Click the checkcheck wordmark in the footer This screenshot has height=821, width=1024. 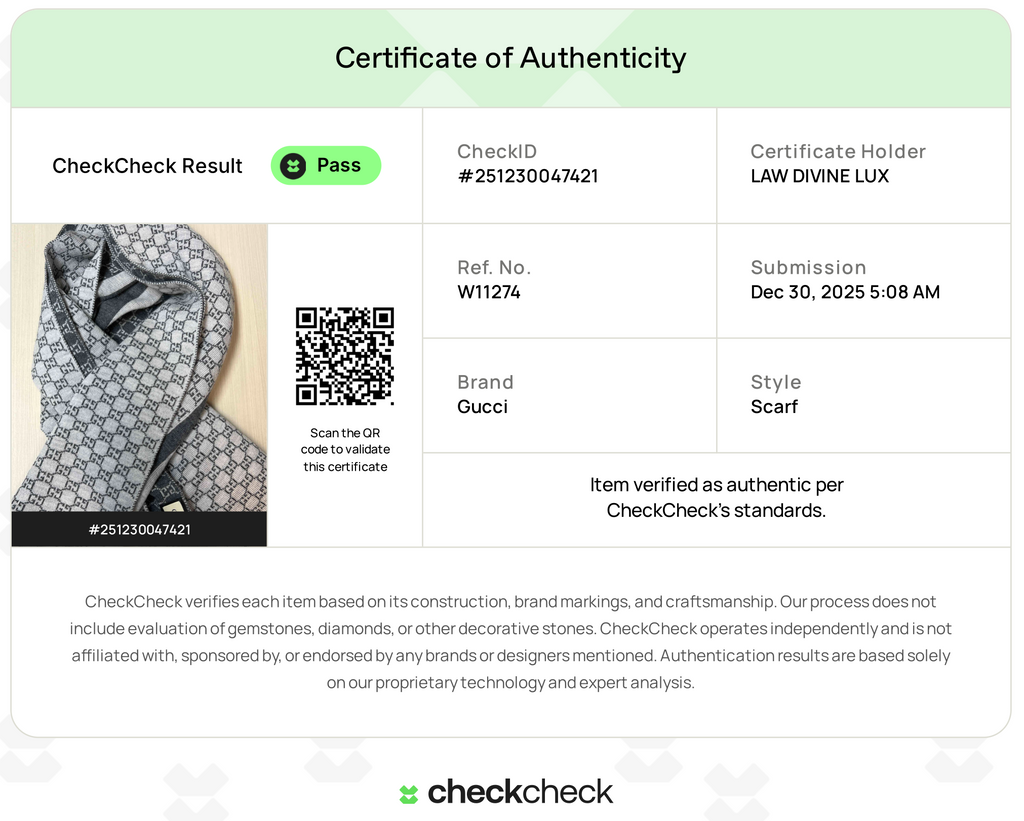coord(520,792)
